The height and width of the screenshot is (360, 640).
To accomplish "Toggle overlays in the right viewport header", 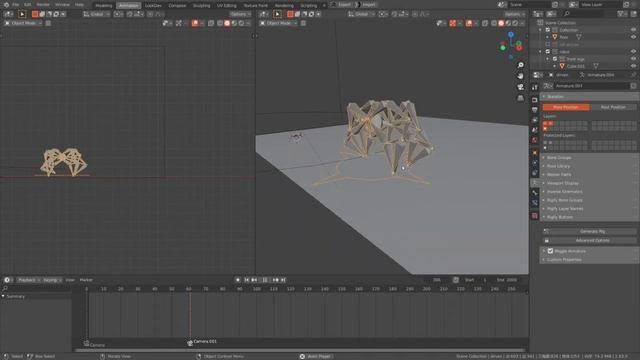I will (x=470, y=23).
